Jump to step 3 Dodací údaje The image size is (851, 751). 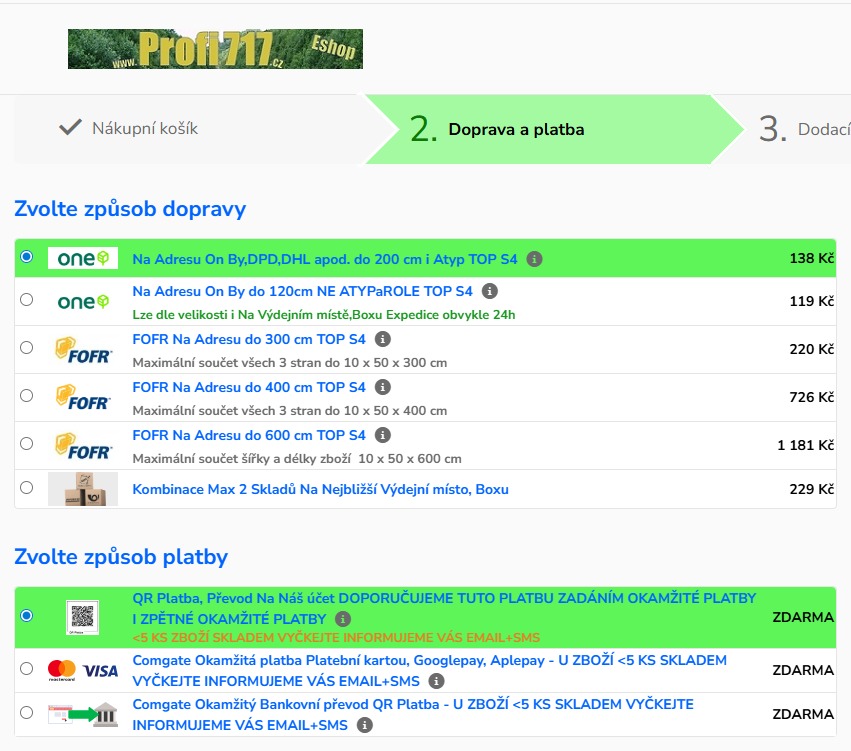click(800, 129)
